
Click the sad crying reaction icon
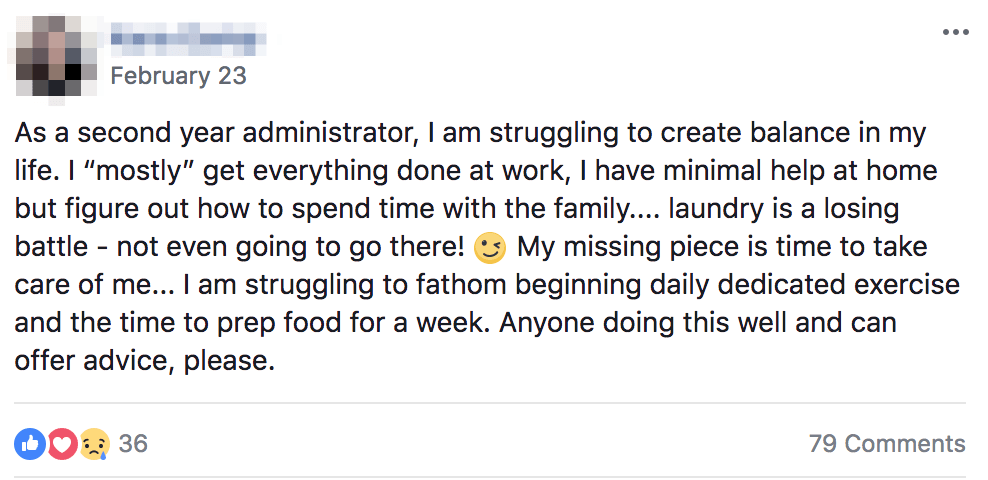coord(94,443)
